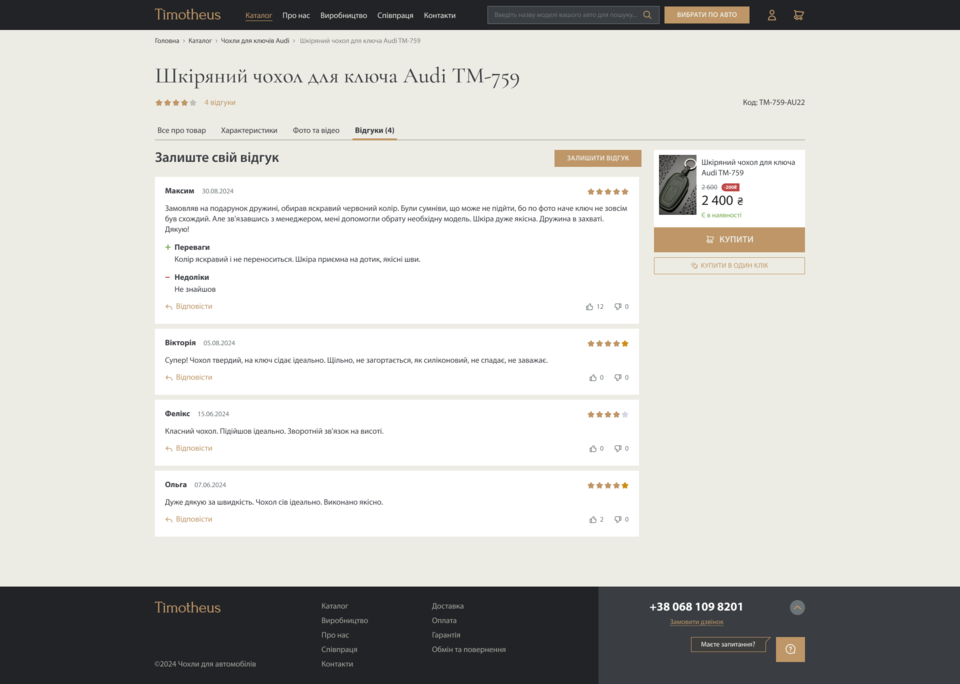960x684 pixels.
Task: Click the search magnifier icon
Action: pyautogui.click(x=647, y=15)
